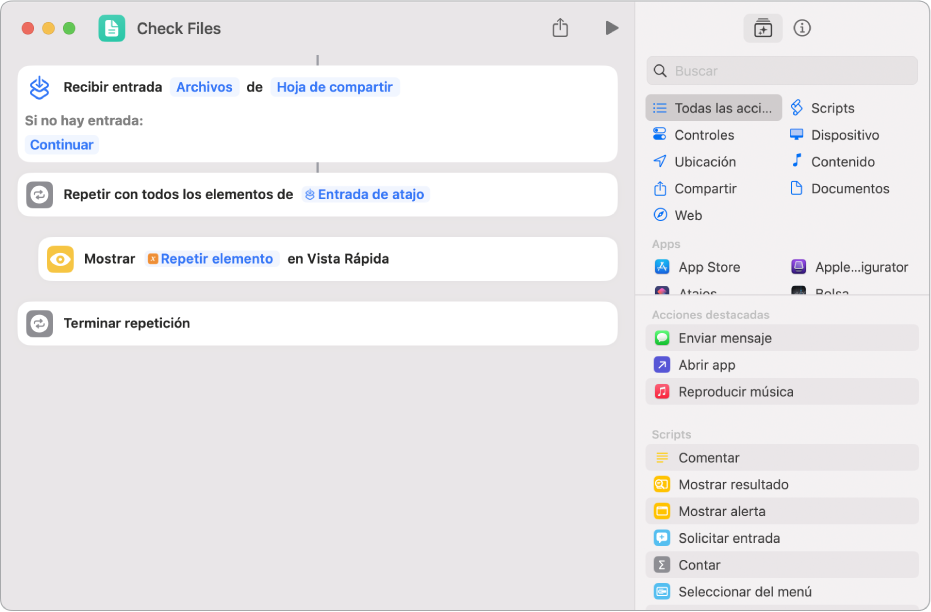Select the App Store app entry
This screenshot has height=612, width=931.
(x=708, y=267)
